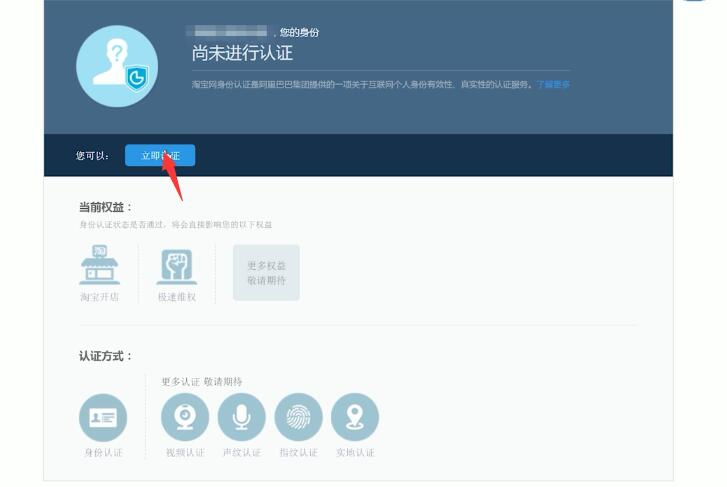The image size is (727, 487).
Task: Click the 身份认证 caption text
Action: click(103, 453)
